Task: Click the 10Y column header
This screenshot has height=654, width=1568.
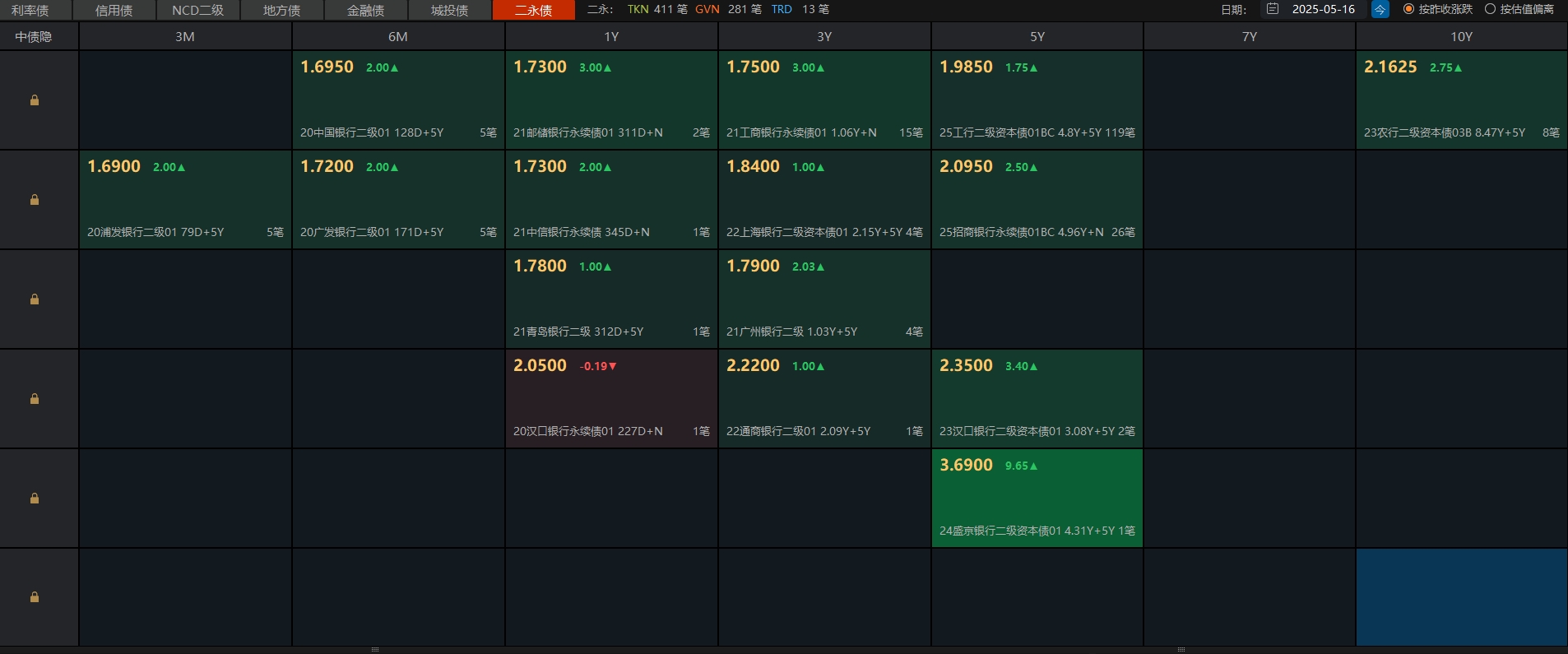Action: point(1462,36)
